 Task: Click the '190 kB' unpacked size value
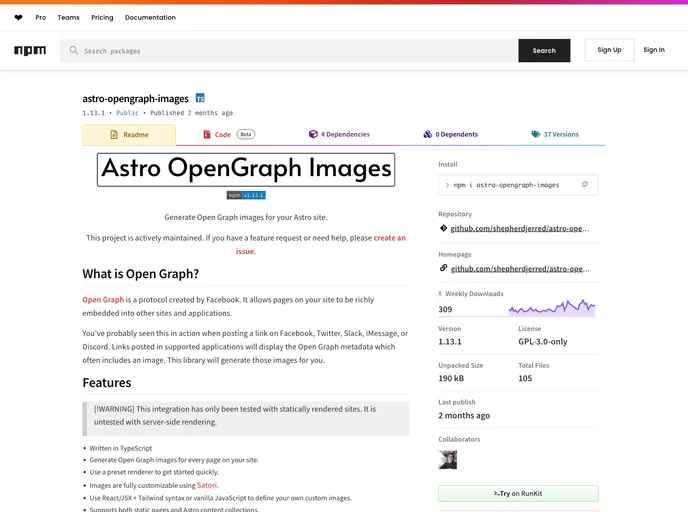coord(451,378)
